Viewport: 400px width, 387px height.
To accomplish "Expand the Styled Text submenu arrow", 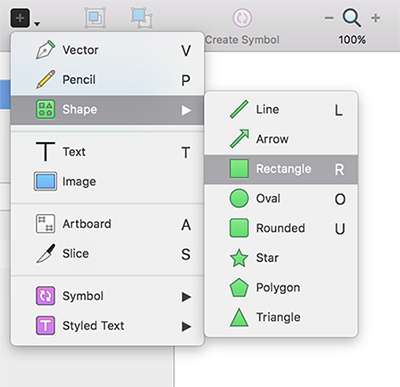I will tap(186, 326).
